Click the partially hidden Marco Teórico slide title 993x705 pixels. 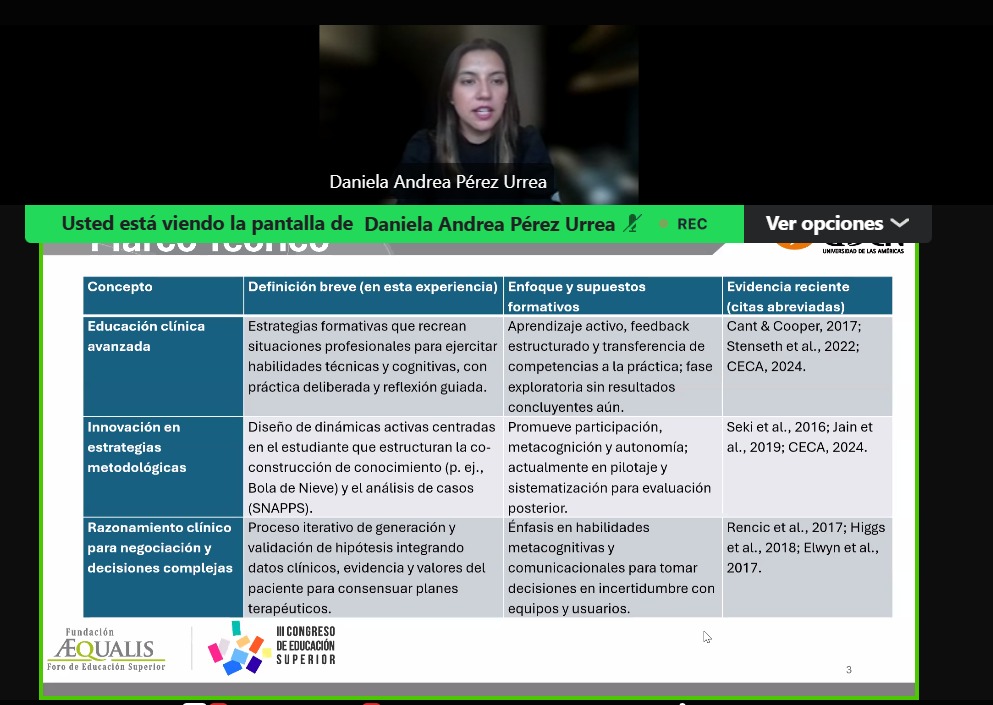pos(210,245)
